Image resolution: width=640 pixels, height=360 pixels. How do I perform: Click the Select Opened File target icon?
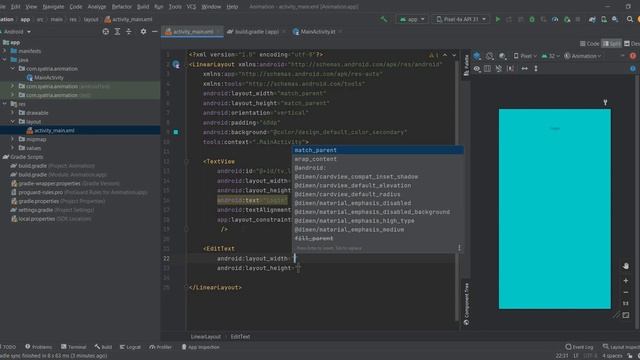pyautogui.click(x=106, y=31)
